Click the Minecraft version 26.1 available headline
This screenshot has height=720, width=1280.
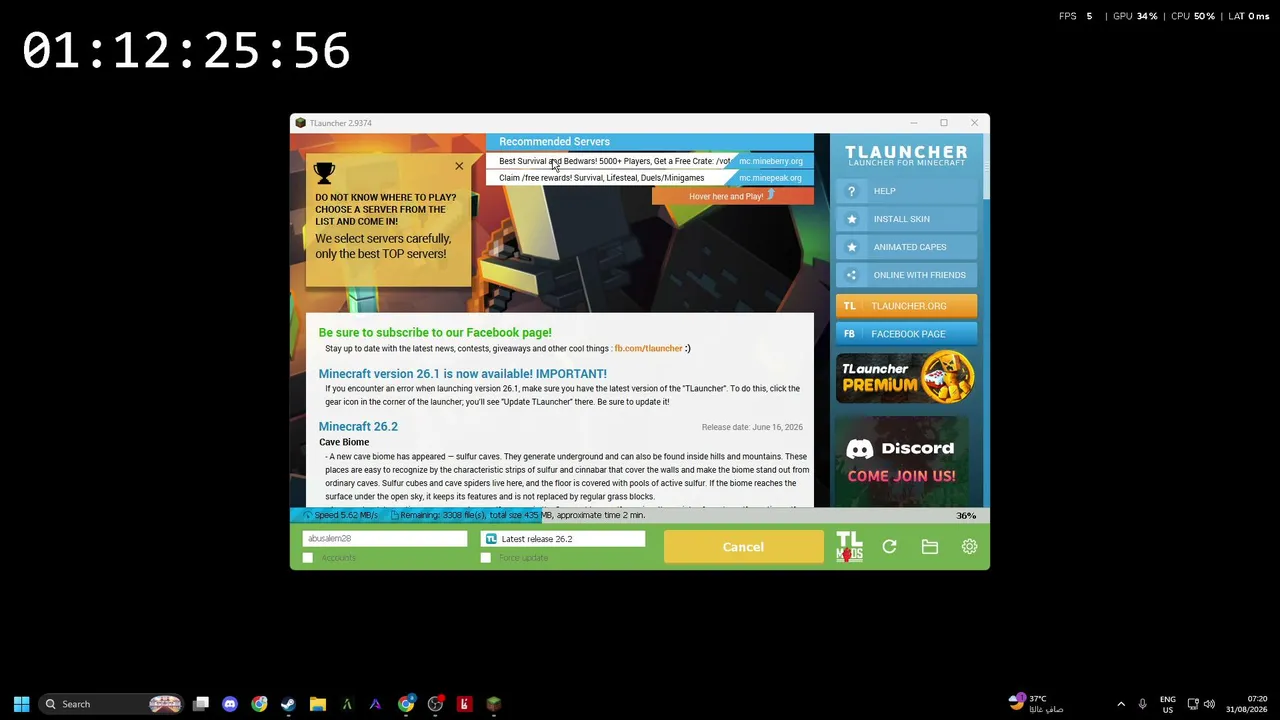pyautogui.click(x=463, y=374)
